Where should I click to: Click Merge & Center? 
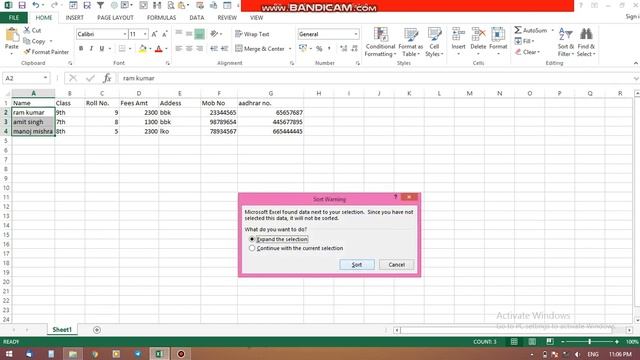click(x=260, y=49)
